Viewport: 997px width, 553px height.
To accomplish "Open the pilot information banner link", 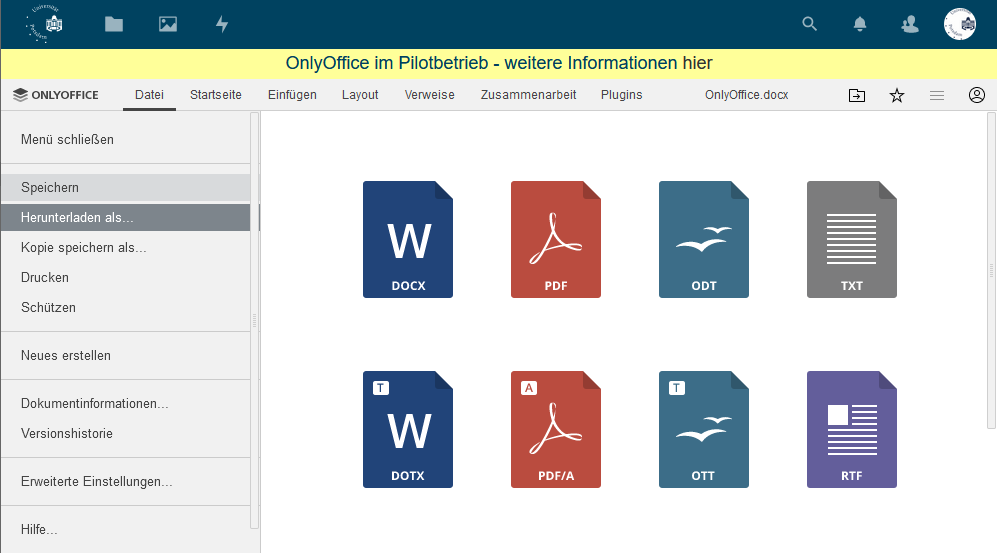I will pos(498,63).
